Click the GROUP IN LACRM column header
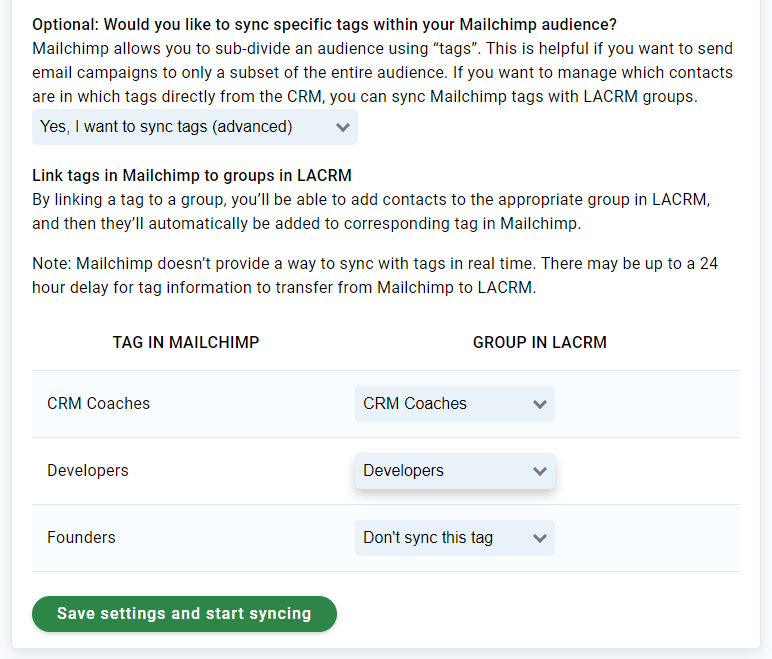This screenshot has height=659, width=772. pos(540,342)
